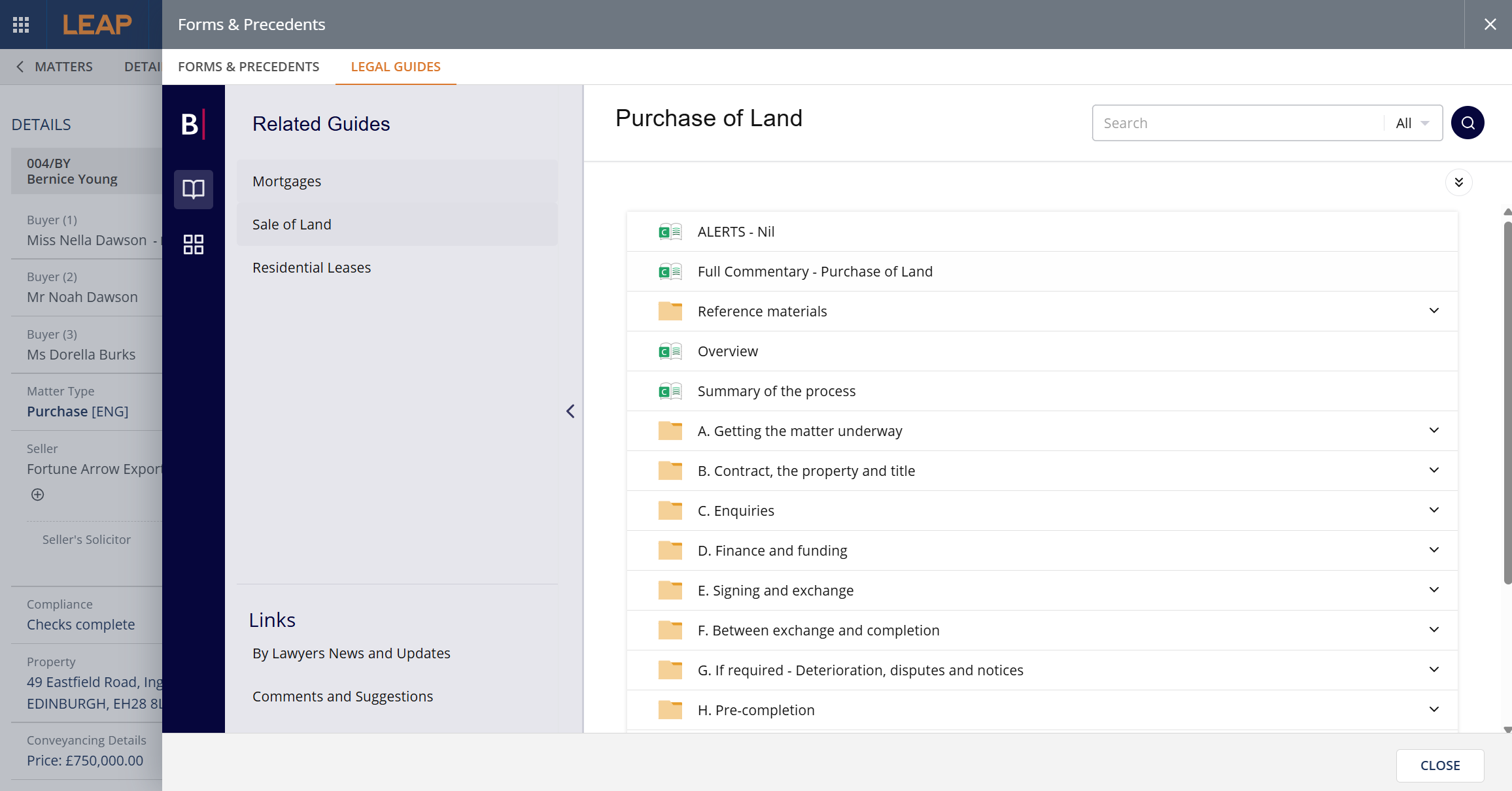The height and width of the screenshot is (791, 1512).
Task: Open the LEAP app grid launcher
Action: pyautogui.click(x=21, y=25)
